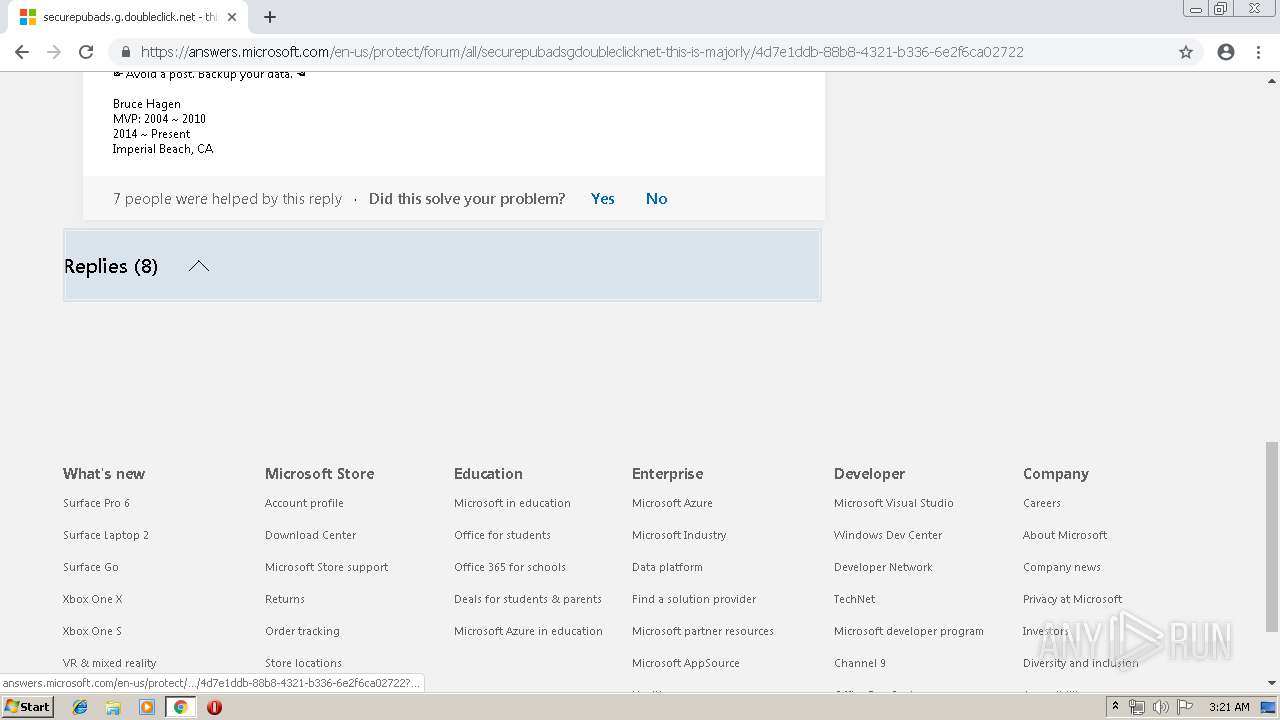Open the Privacy at Microsoft link
The width and height of the screenshot is (1280, 720).
point(1072,599)
